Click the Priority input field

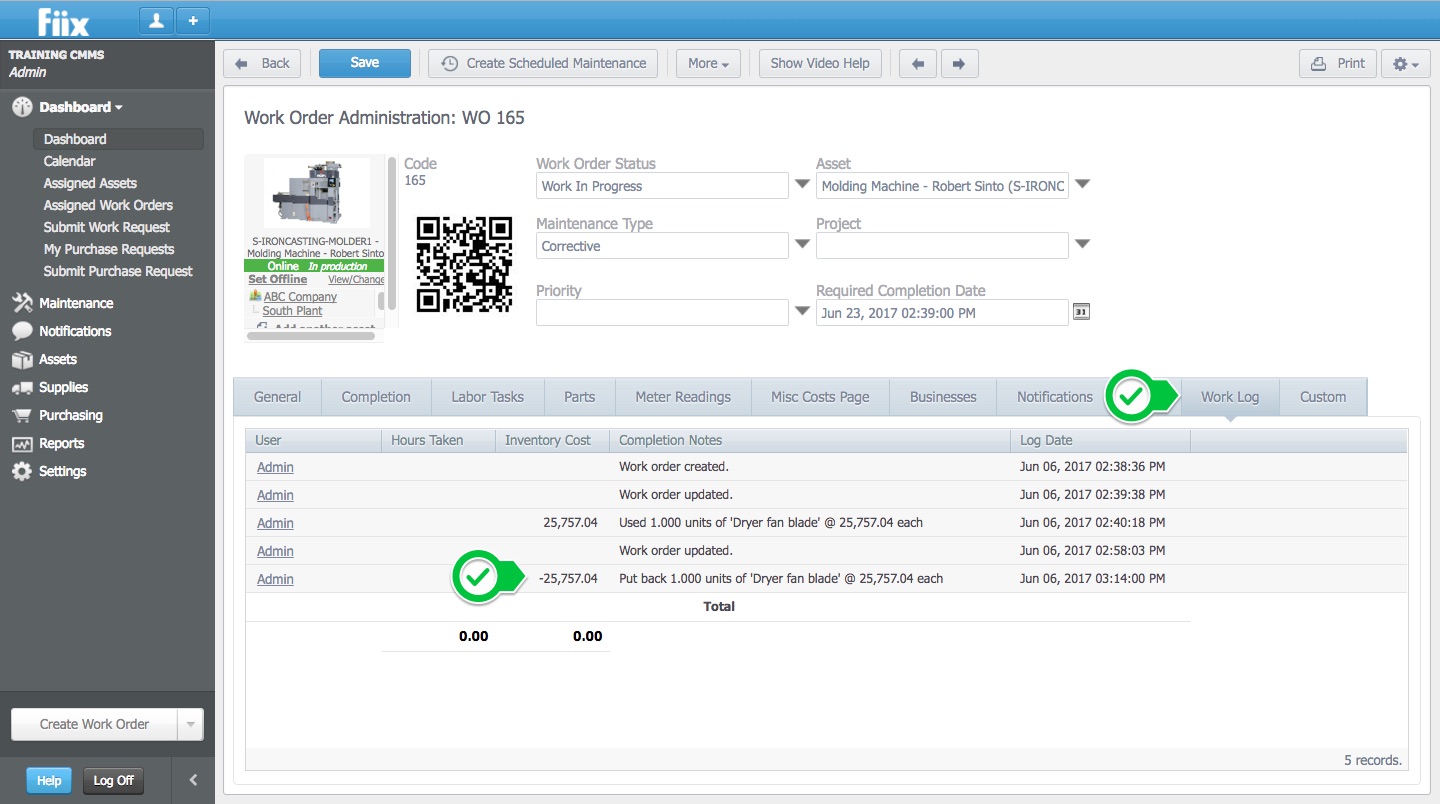(x=662, y=313)
